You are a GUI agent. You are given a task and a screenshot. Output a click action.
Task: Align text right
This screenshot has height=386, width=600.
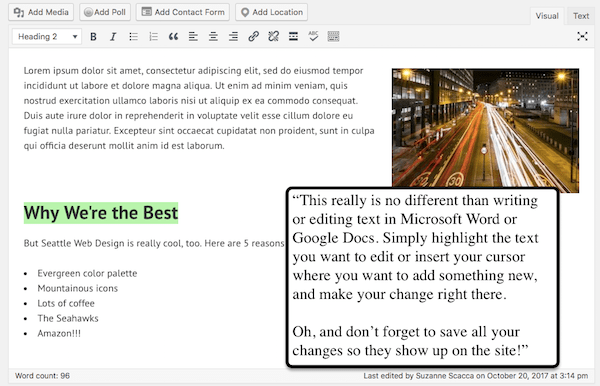point(233,37)
